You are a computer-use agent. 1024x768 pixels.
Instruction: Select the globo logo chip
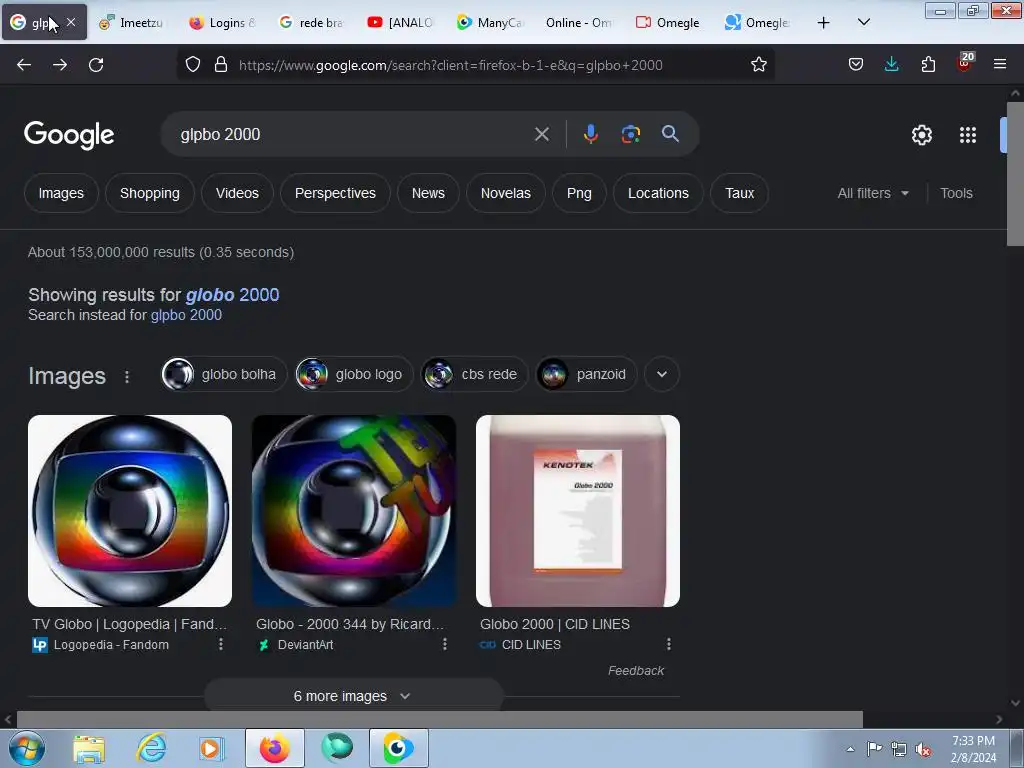coord(354,374)
